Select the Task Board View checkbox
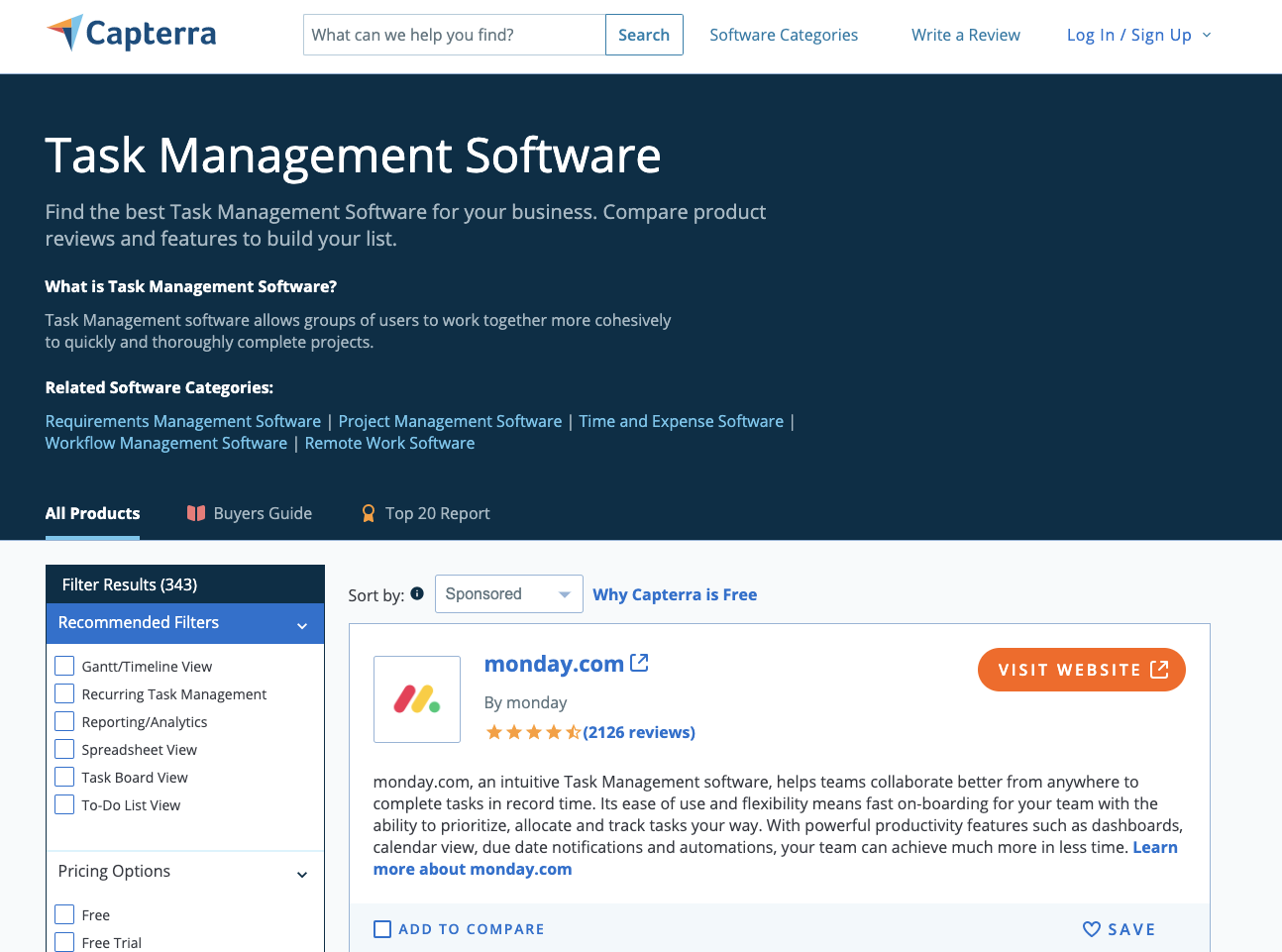1282x952 pixels. click(x=64, y=777)
